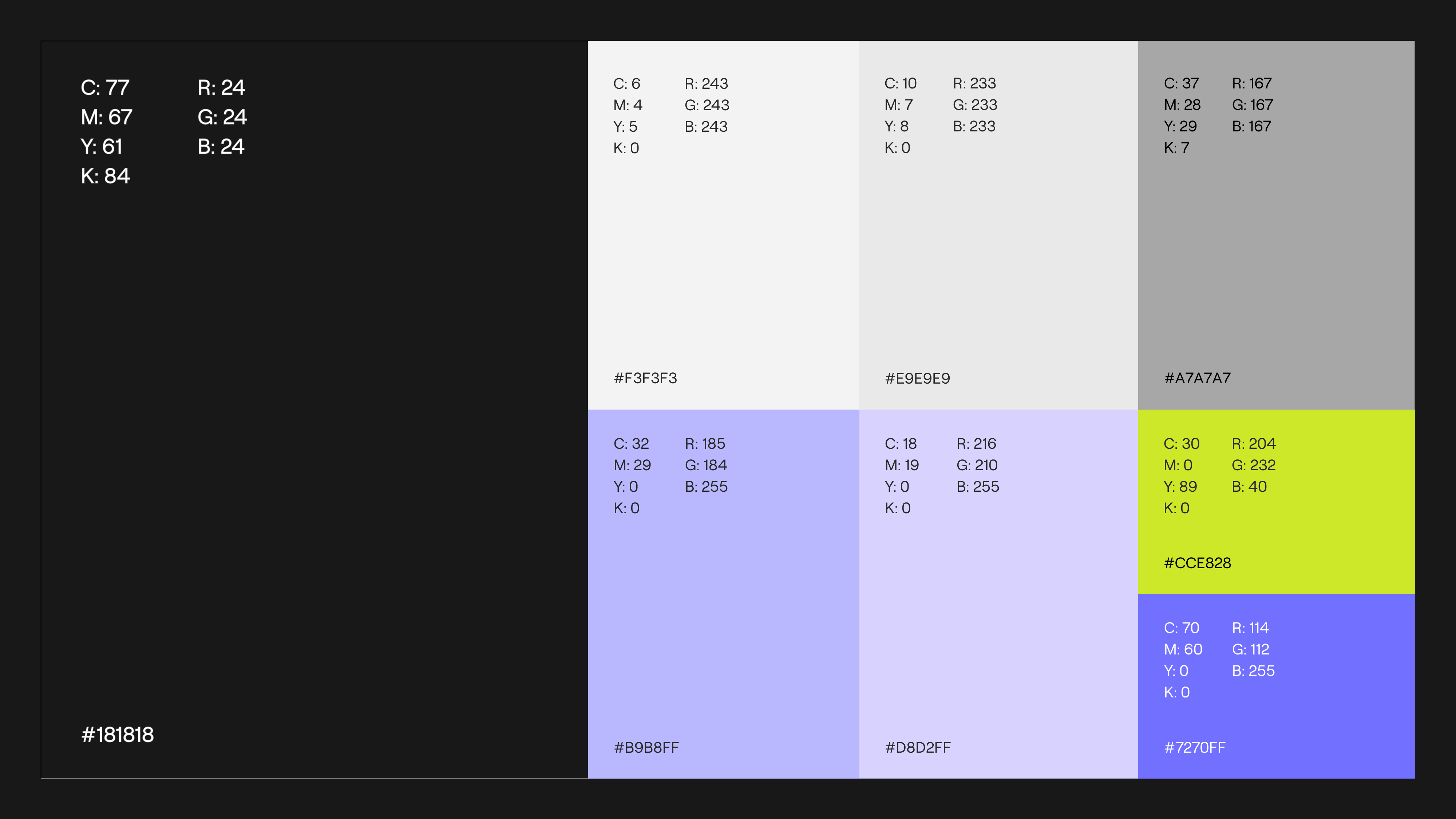Select 'M: 19' CMYK value
This screenshot has height=819, width=1456.
(x=902, y=465)
